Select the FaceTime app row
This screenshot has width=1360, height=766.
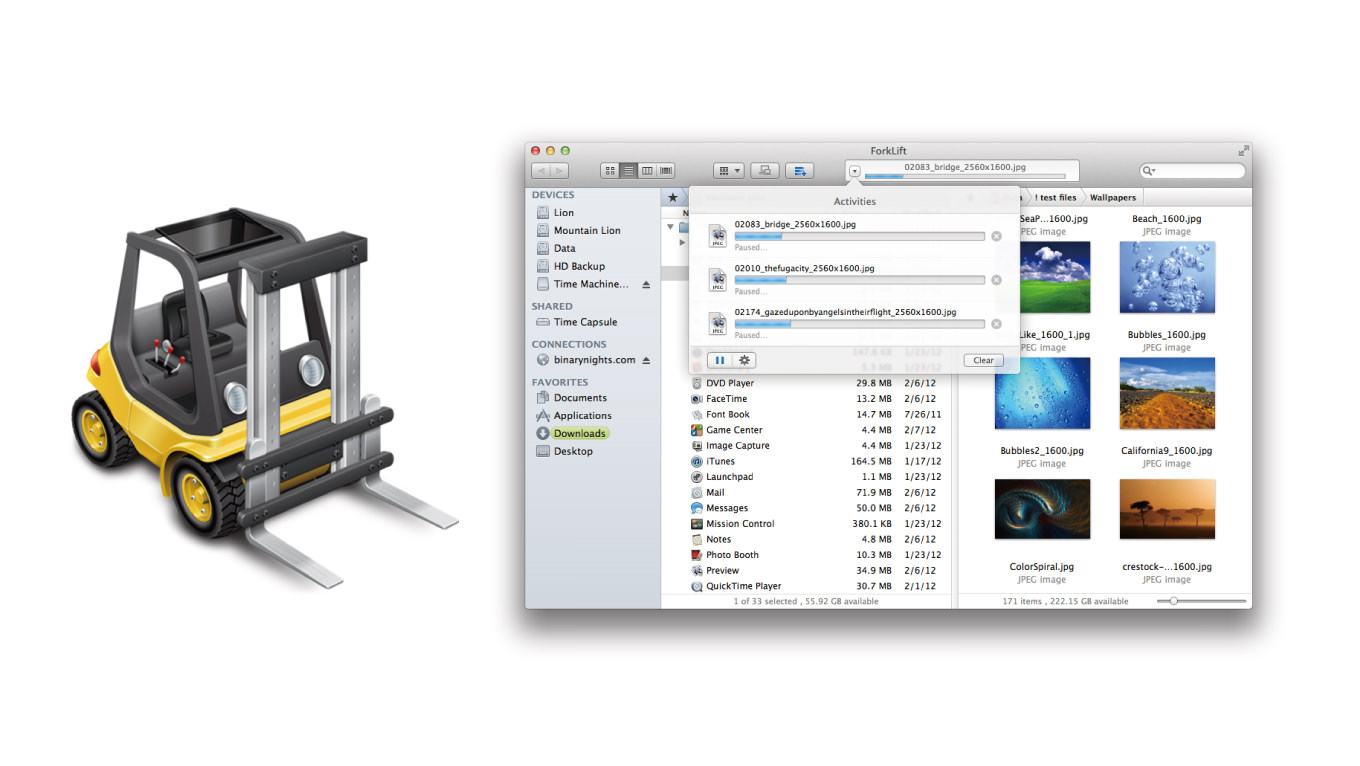pyautogui.click(x=806, y=399)
